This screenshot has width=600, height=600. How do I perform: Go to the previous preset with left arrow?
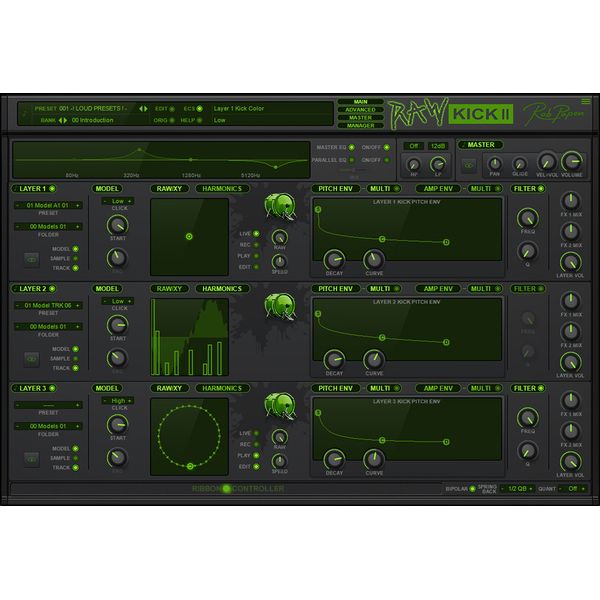141,109
